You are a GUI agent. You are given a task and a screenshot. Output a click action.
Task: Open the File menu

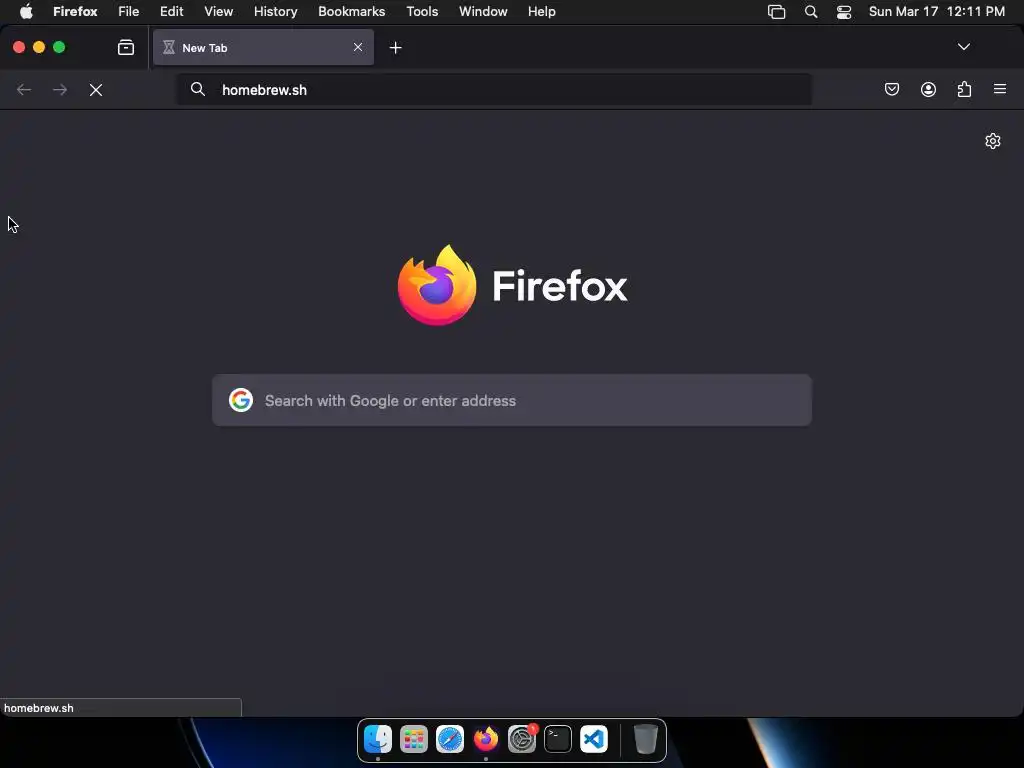point(129,12)
